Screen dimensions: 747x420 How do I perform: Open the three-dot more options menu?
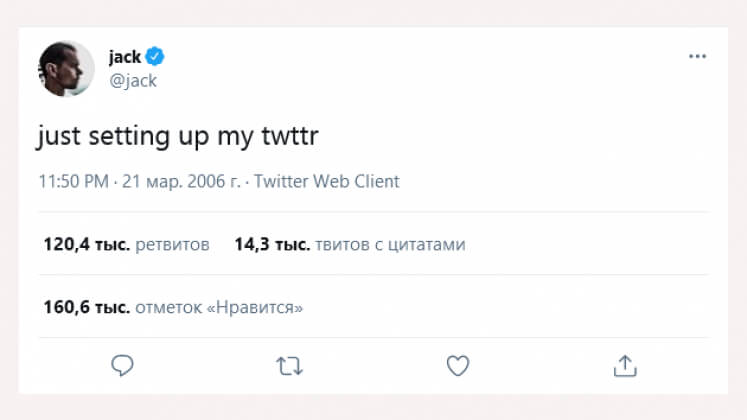pyautogui.click(x=698, y=57)
